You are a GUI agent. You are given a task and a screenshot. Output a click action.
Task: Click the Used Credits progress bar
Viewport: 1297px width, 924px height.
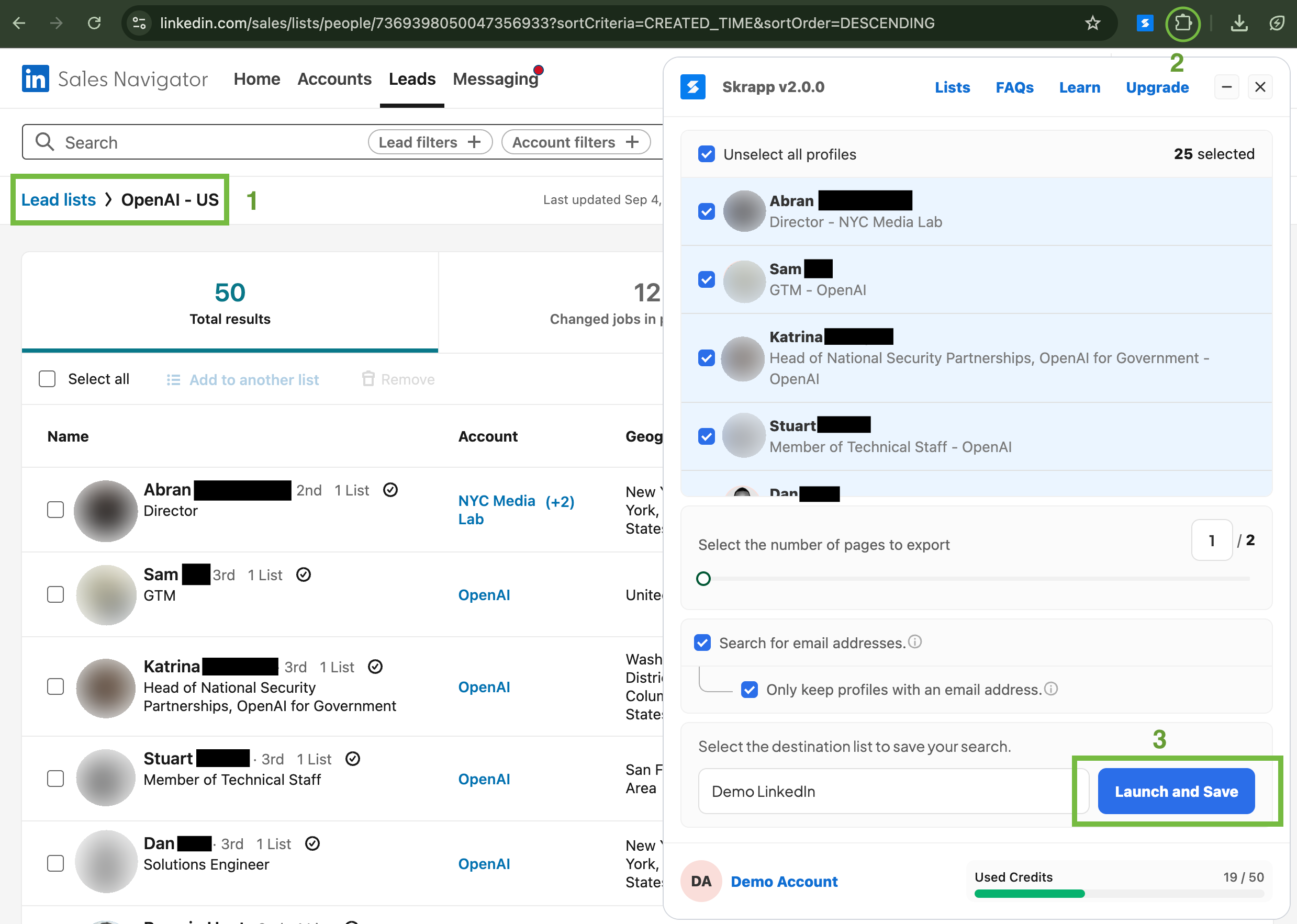pos(1119,893)
